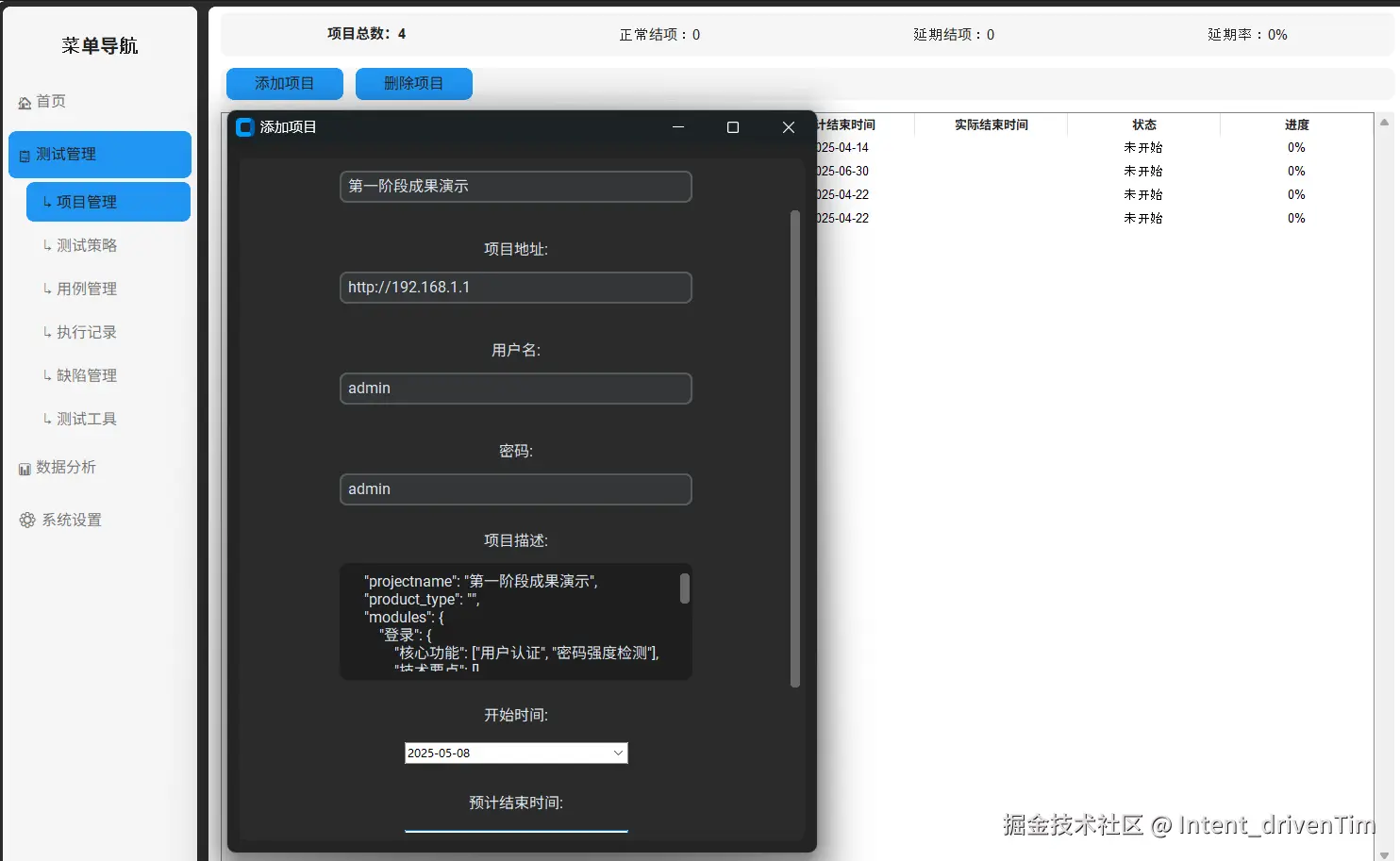
Task: Click the 延期率：0% statistic
Action: tap(1247, 35)
